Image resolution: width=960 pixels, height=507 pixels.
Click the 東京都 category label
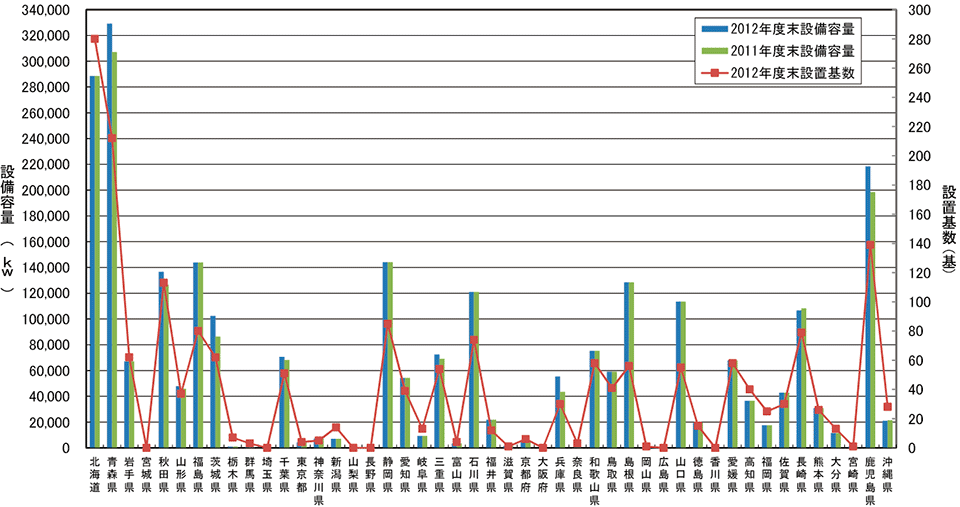click(301, 473)
